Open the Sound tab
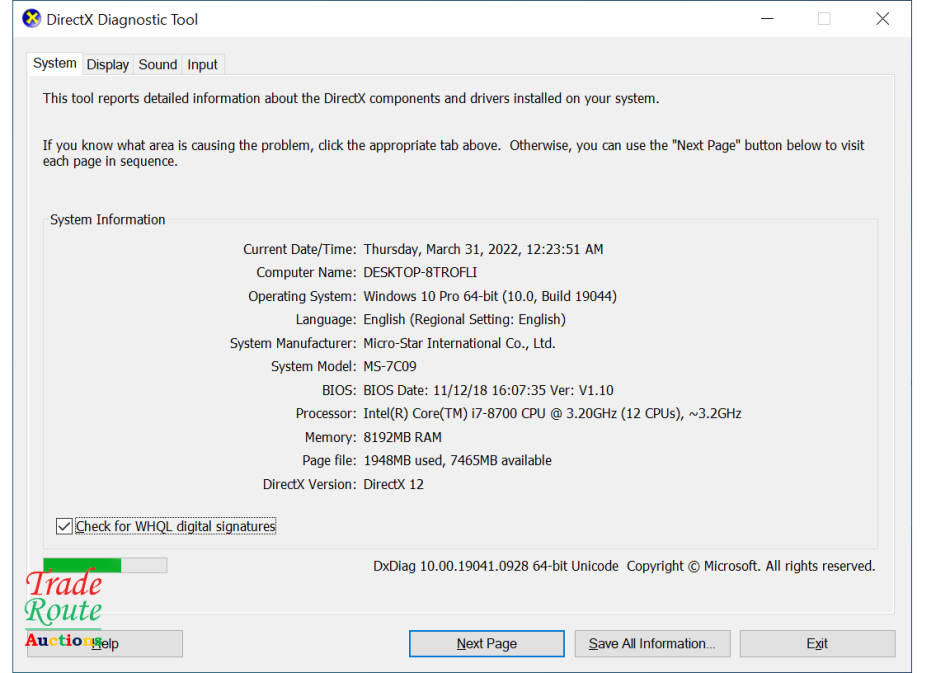950x673 pixels. (x=157, y=65)
